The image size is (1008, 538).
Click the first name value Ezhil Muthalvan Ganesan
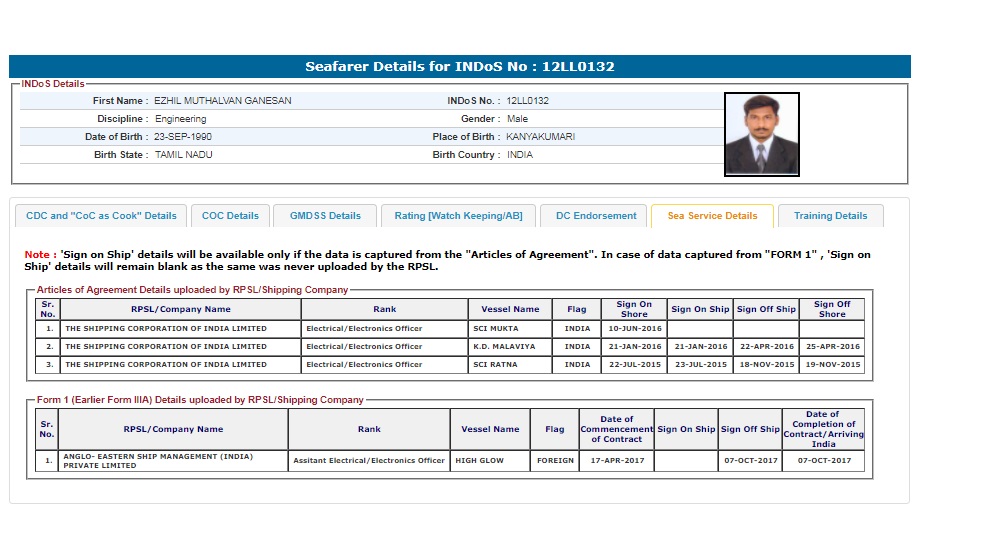[x=223, y=101]
